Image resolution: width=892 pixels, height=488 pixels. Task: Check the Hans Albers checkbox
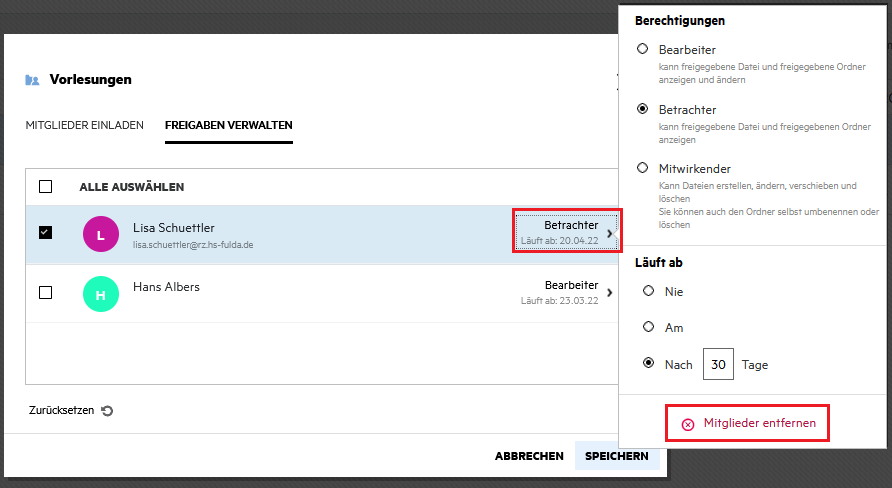coord(45,293)
